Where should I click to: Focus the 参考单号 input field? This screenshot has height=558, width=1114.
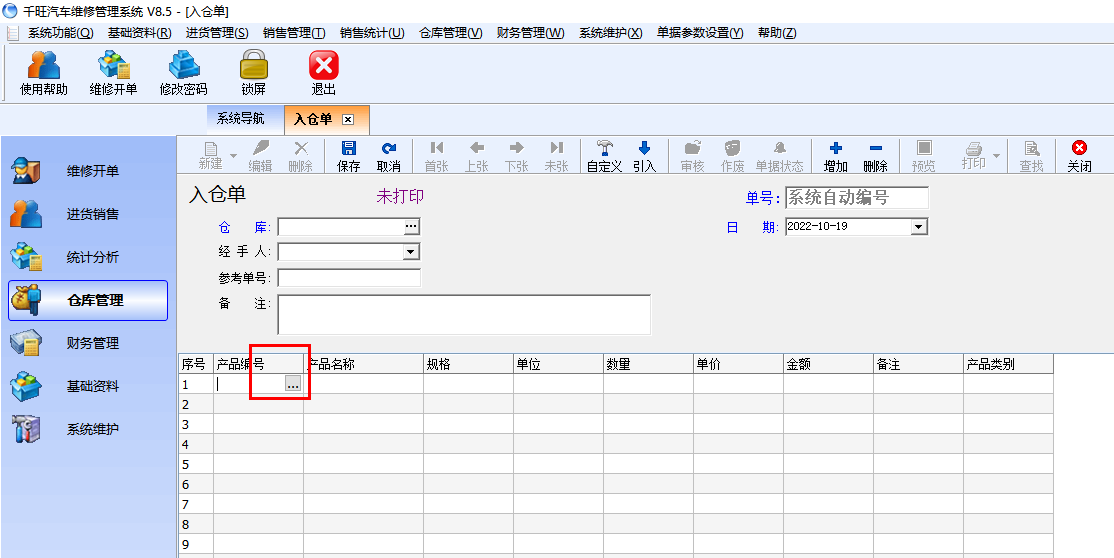point(349,278)
